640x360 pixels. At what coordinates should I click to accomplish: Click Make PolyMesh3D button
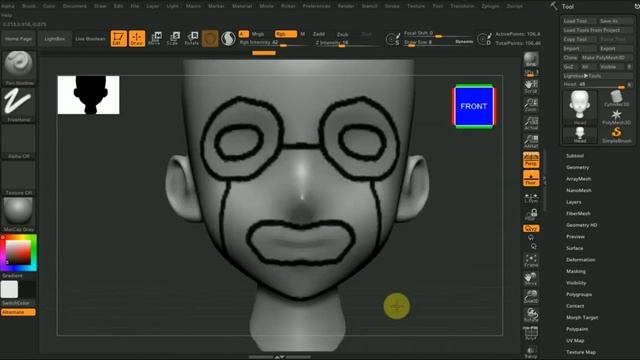(x=606, y=58)
